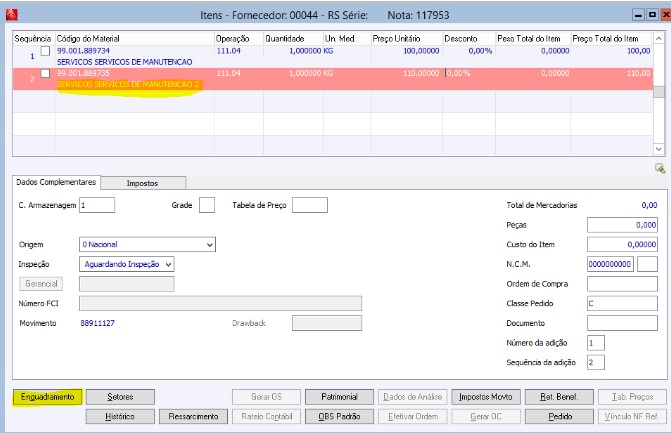Click the Setores button
This screenshot has width=671, height=433.
[120, 397]
